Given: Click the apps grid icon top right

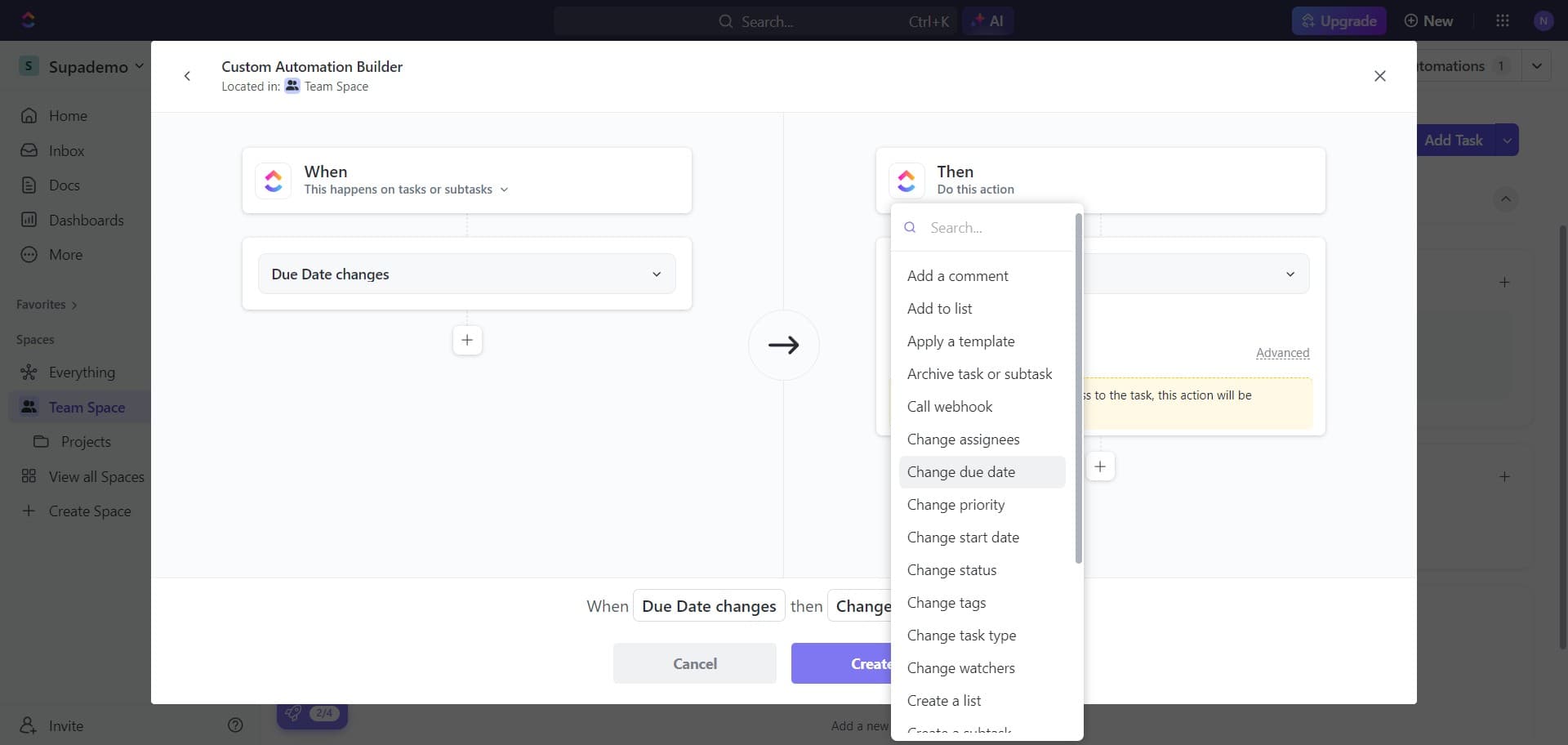Looking at the screenshot, I should pyautogui.click(x=1503, y=20).
